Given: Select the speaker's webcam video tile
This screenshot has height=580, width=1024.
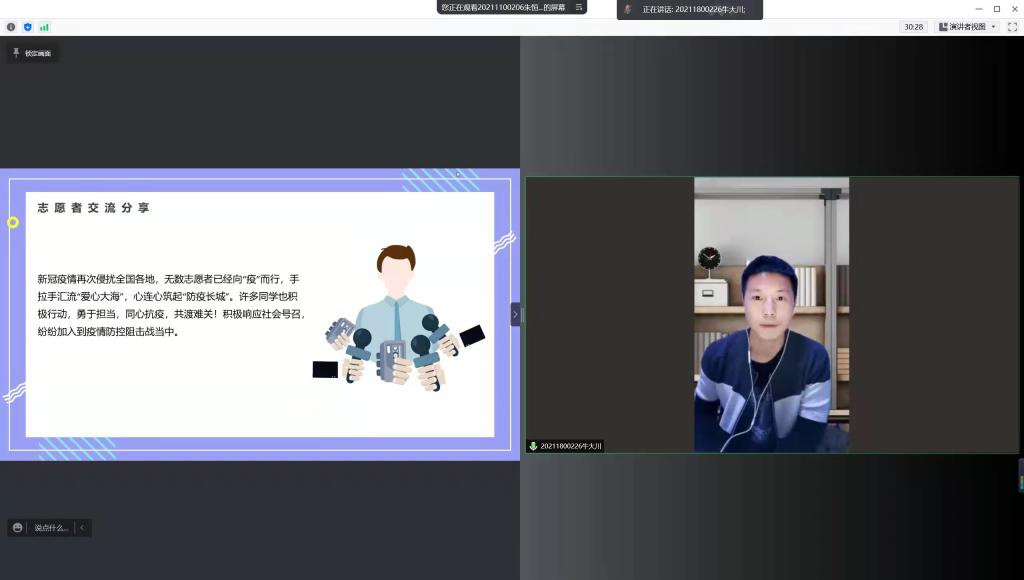Looking at the screenshot, I should (771, 315).
